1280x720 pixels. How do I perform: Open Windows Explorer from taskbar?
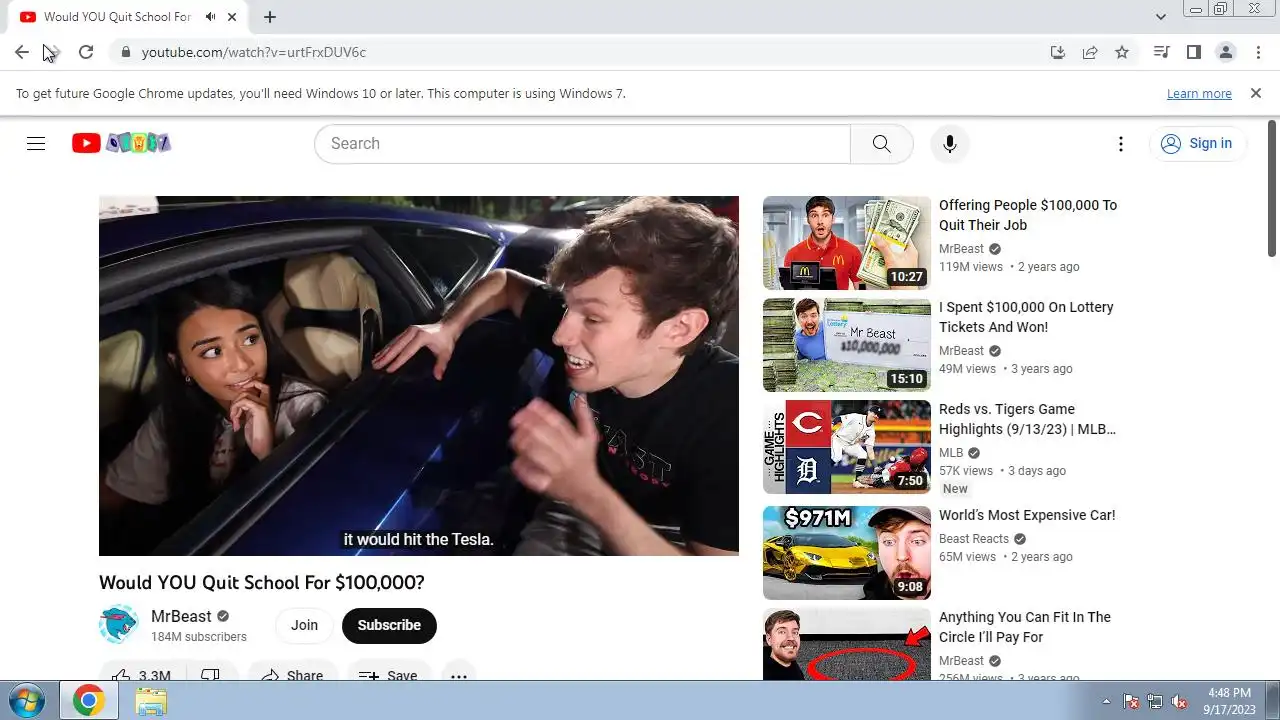point(151,701)
